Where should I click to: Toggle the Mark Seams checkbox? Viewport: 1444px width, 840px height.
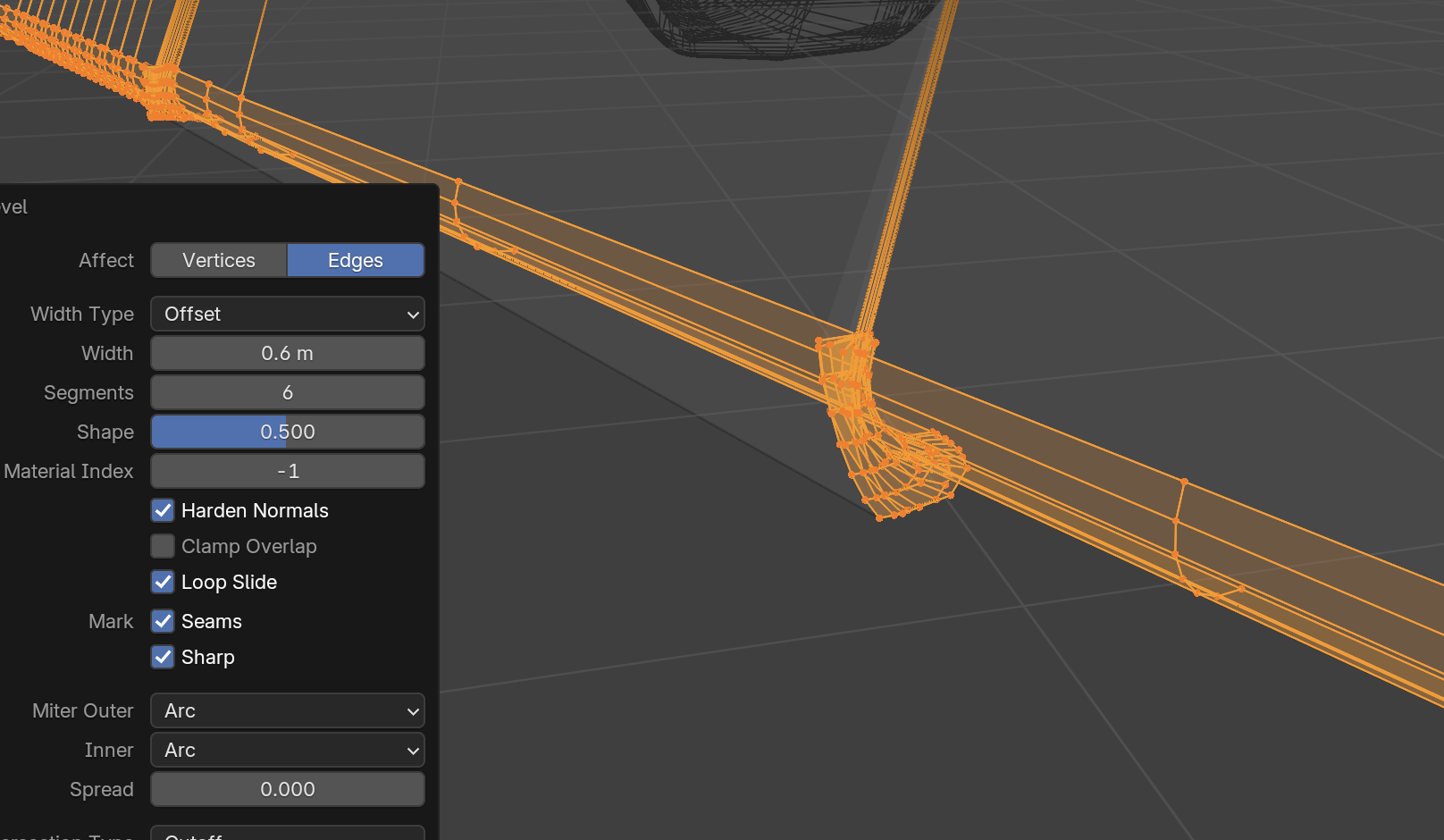click(x=163, y=621)
